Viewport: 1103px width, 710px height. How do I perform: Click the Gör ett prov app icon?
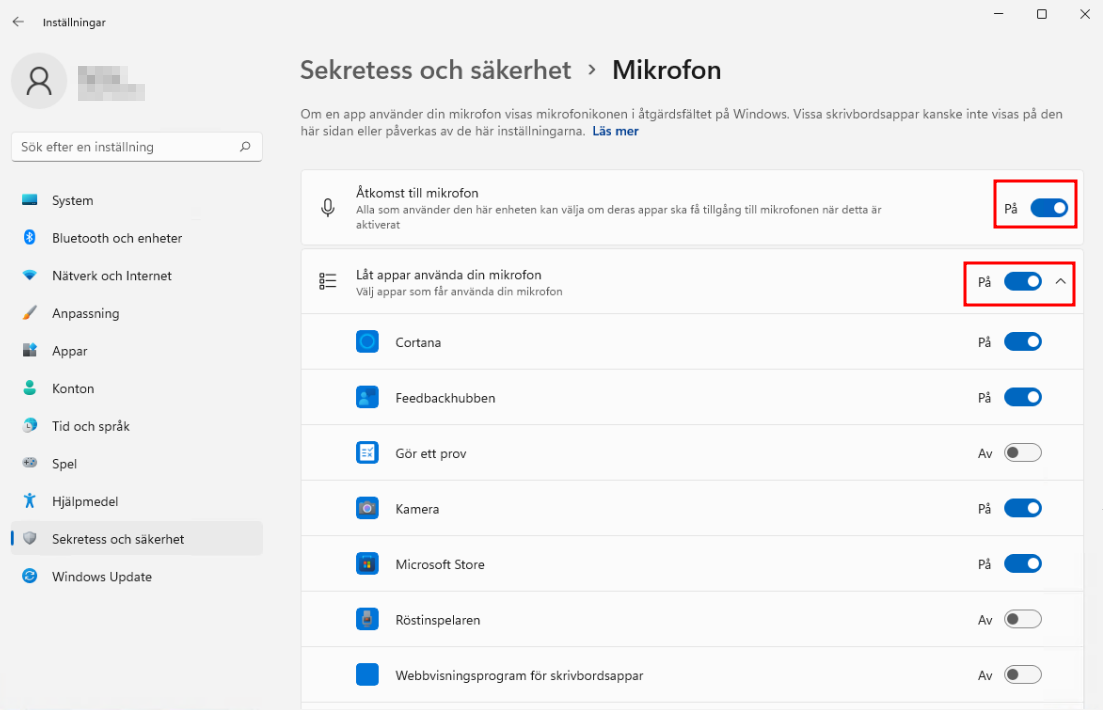coord(367,452)
